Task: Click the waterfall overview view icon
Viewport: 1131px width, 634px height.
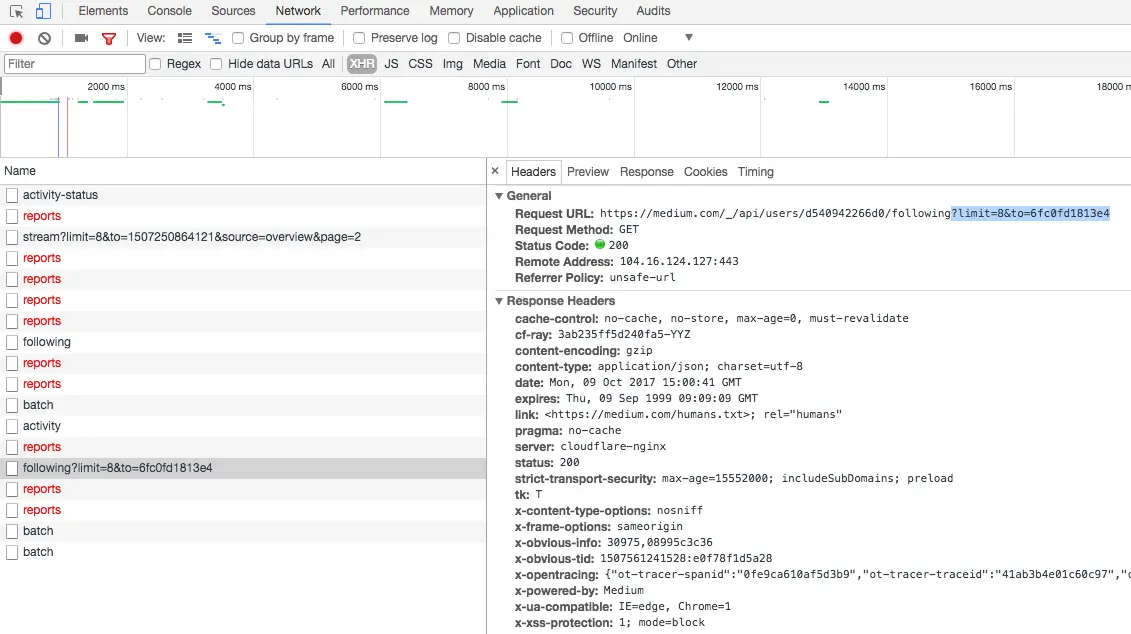Action: tap(213, 38)
